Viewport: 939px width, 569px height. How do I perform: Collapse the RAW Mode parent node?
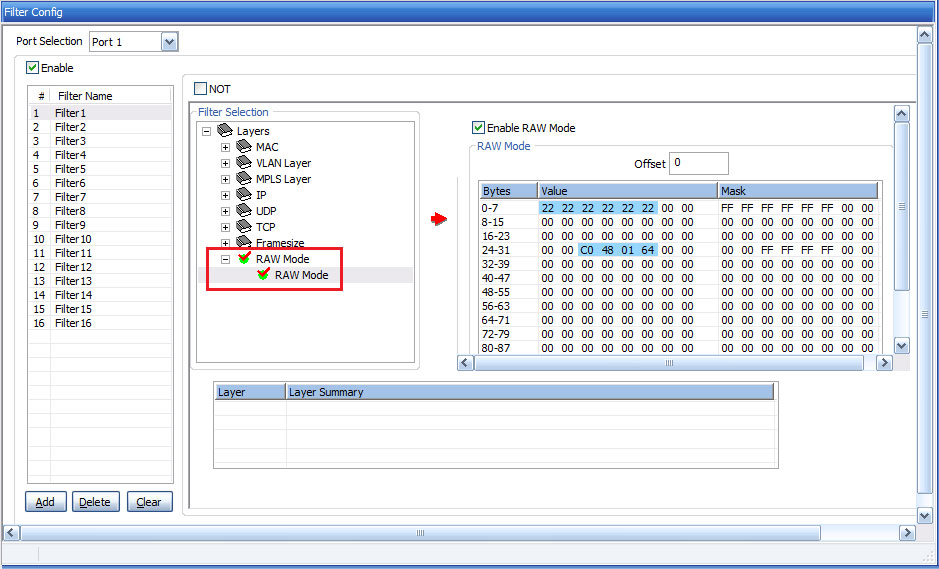[225, 259]
